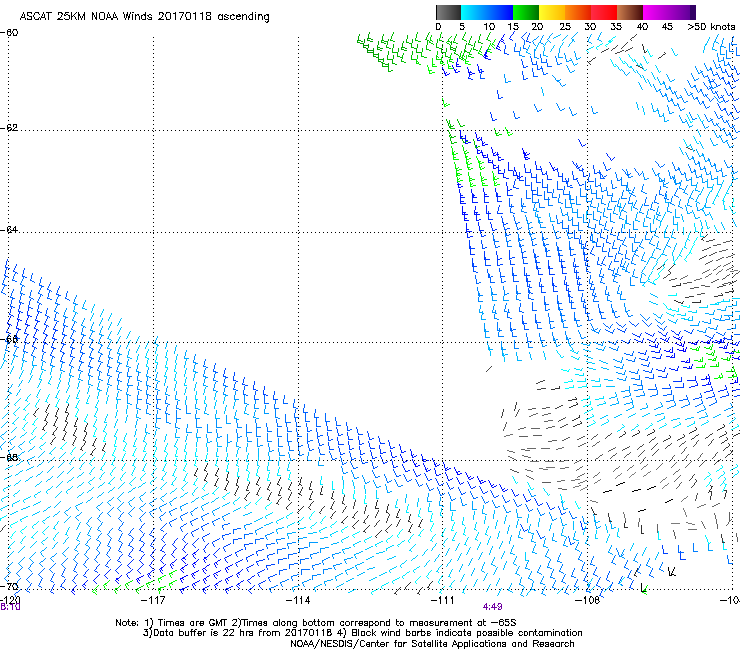Image resolution: width=740 pixels, height=650 pixels.
Task: Click the '-60' latitude axis label
Action: tap(9, 33)
